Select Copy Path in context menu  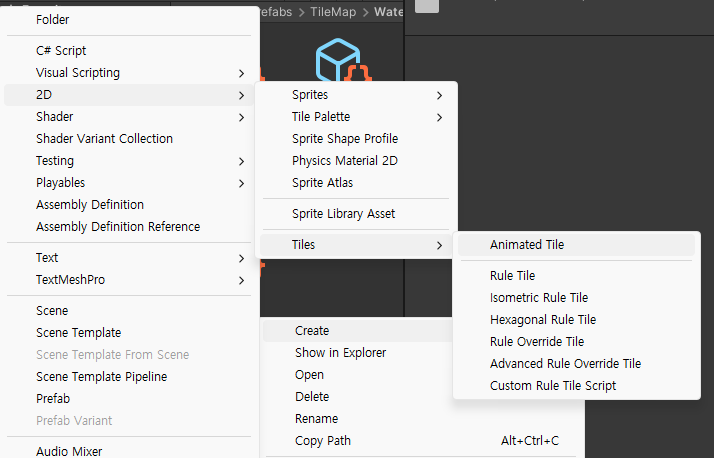pyautogui.click(x=423, y=441)
